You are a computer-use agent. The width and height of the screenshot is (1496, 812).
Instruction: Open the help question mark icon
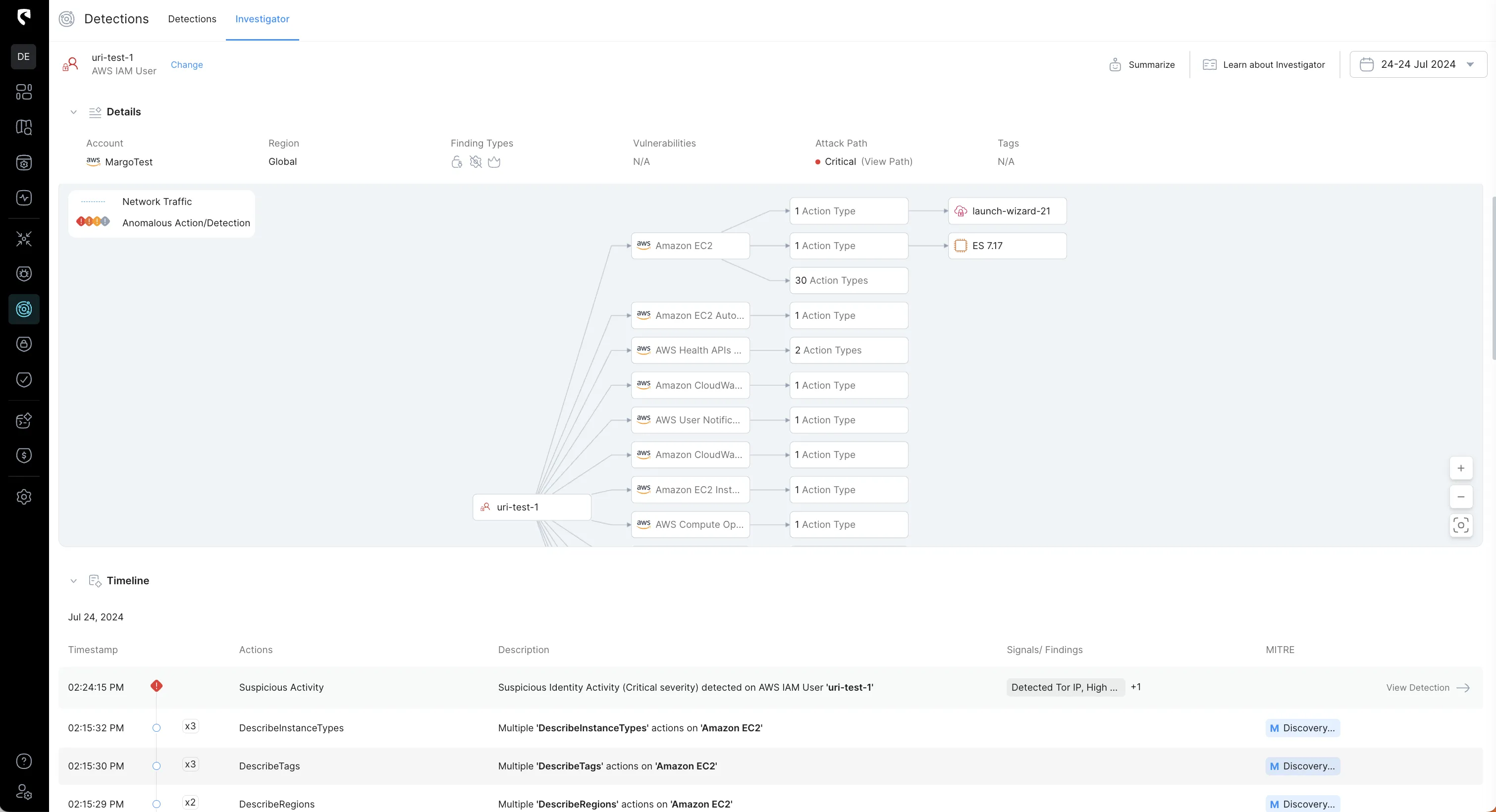coord(24,761)
